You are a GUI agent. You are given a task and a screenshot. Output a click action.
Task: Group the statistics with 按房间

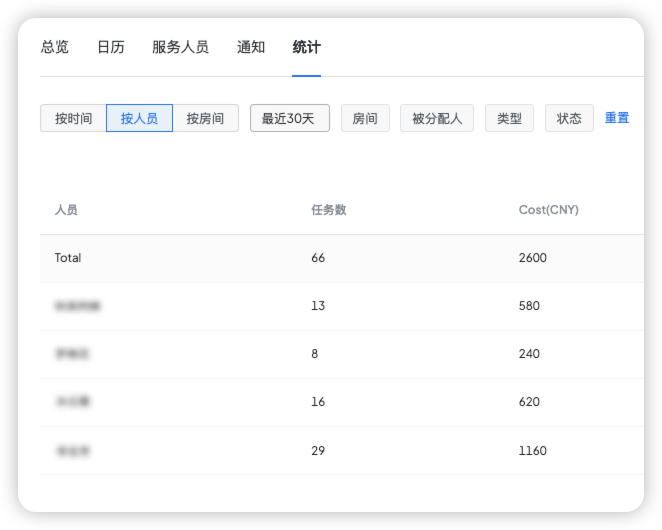click(x=205, y=118)
